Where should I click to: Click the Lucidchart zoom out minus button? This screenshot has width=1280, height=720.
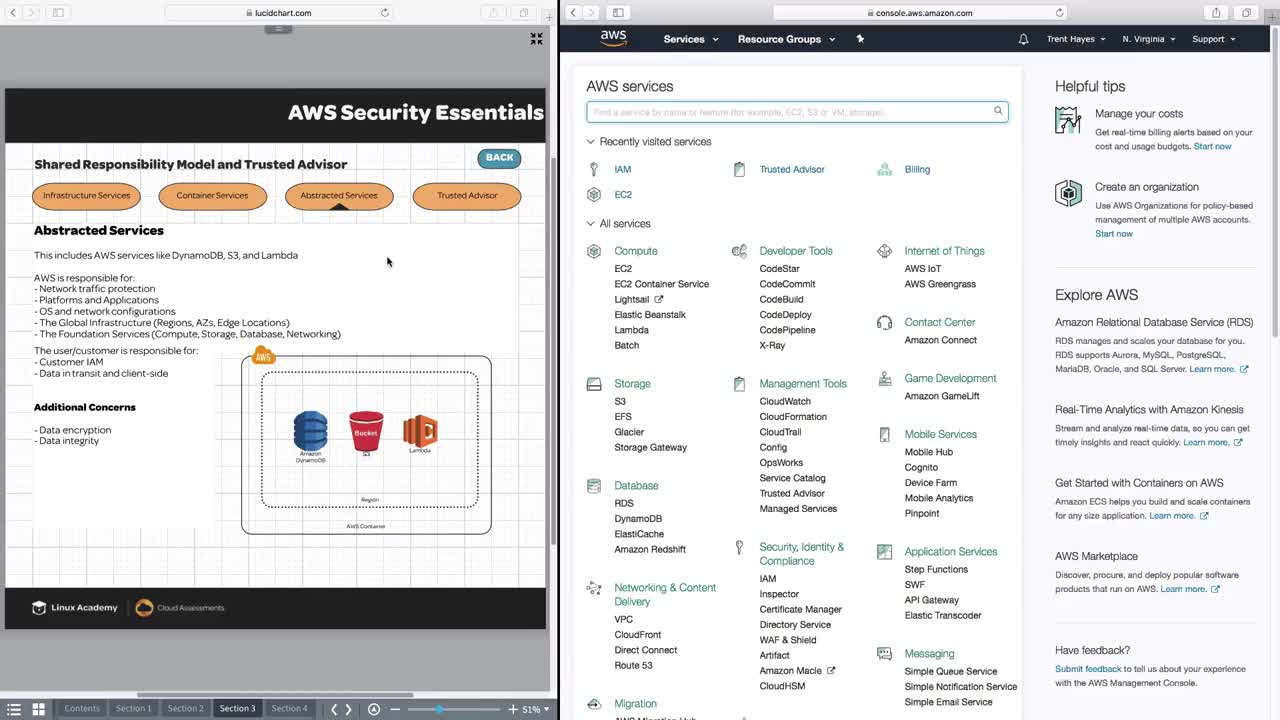pyautogui.click(x=395, y=709)
